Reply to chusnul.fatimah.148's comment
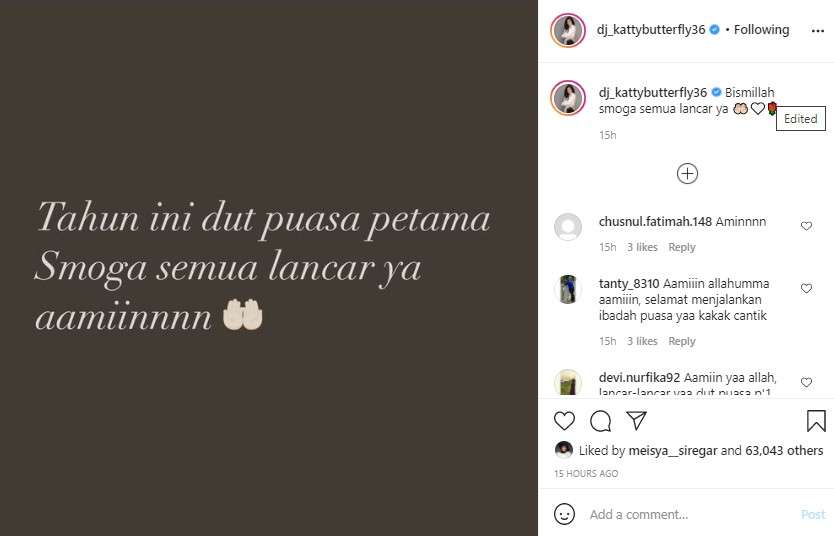Screen dimensions: 834x536 pos(681,247)
